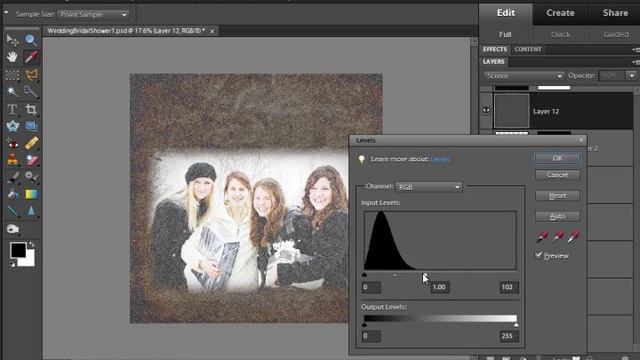This screenshot has height=360, width=640.
Task: Open the tool preset picker arrow
Action: [6, 13]
